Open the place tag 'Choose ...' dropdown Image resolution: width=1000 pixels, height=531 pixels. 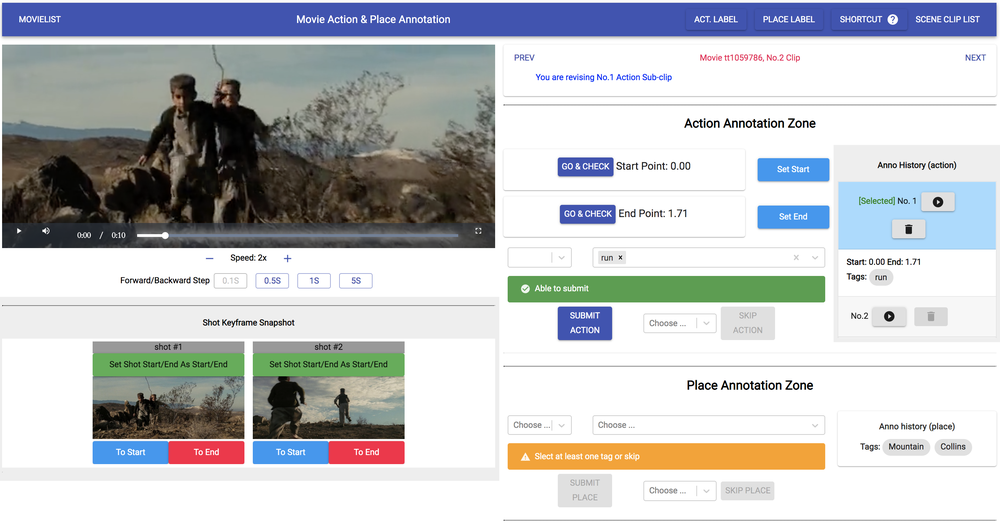tap(708, 425)
